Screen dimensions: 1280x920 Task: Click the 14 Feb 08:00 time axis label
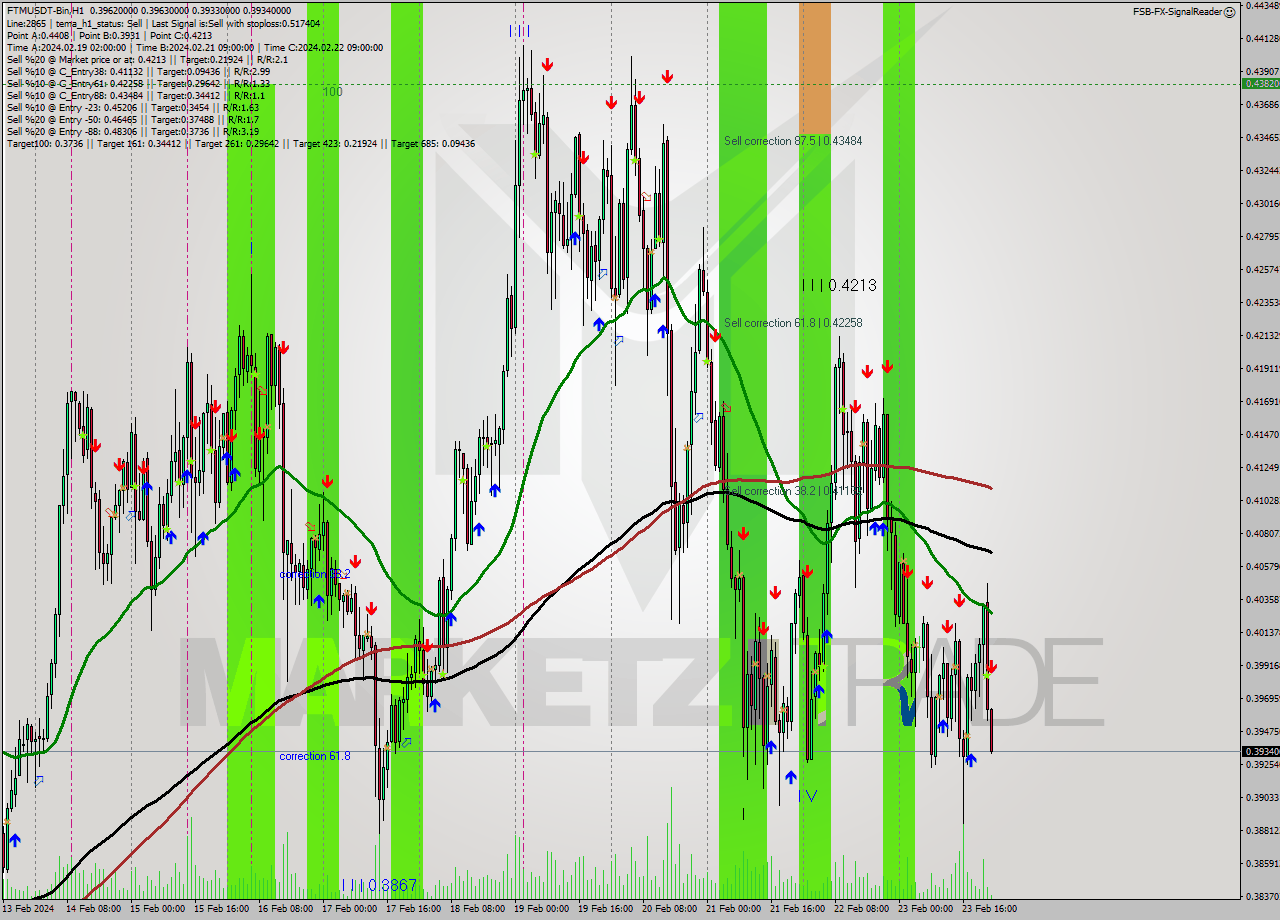(x=93, y=909)
